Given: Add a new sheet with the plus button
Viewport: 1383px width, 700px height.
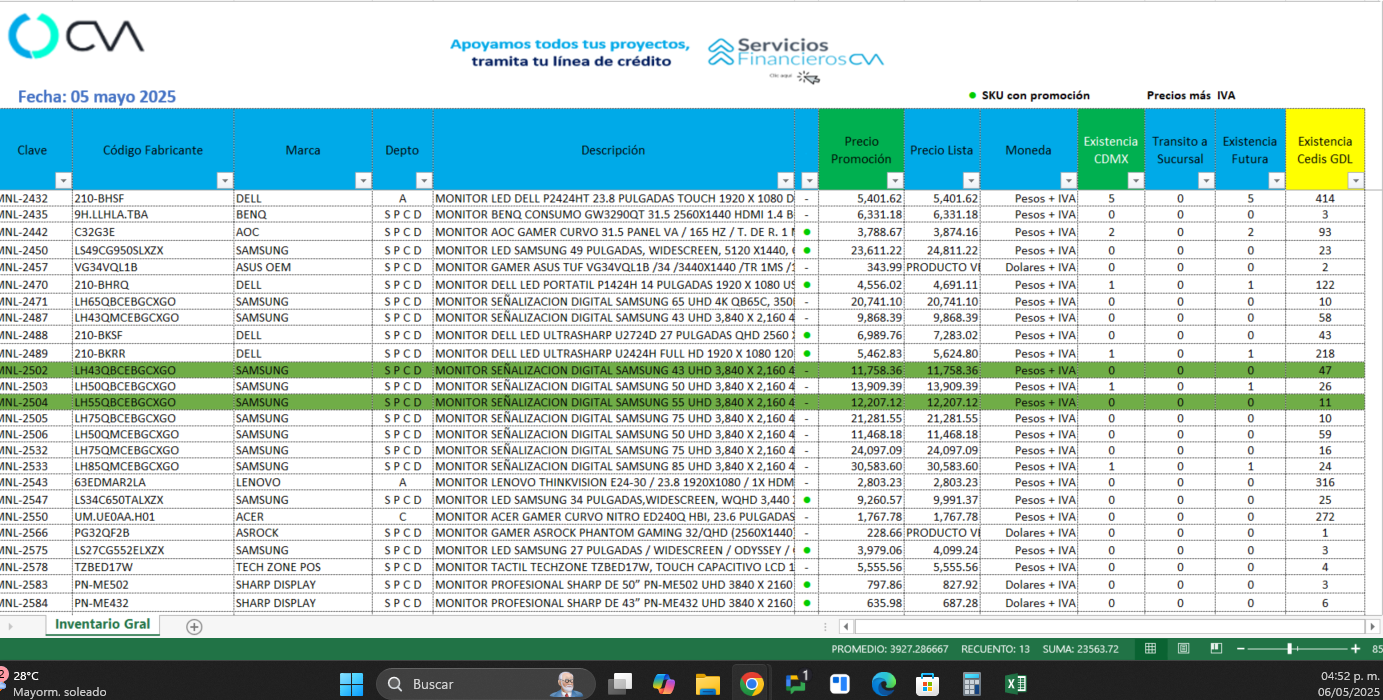Looking at the screenshot, I should tap(194, 626).
